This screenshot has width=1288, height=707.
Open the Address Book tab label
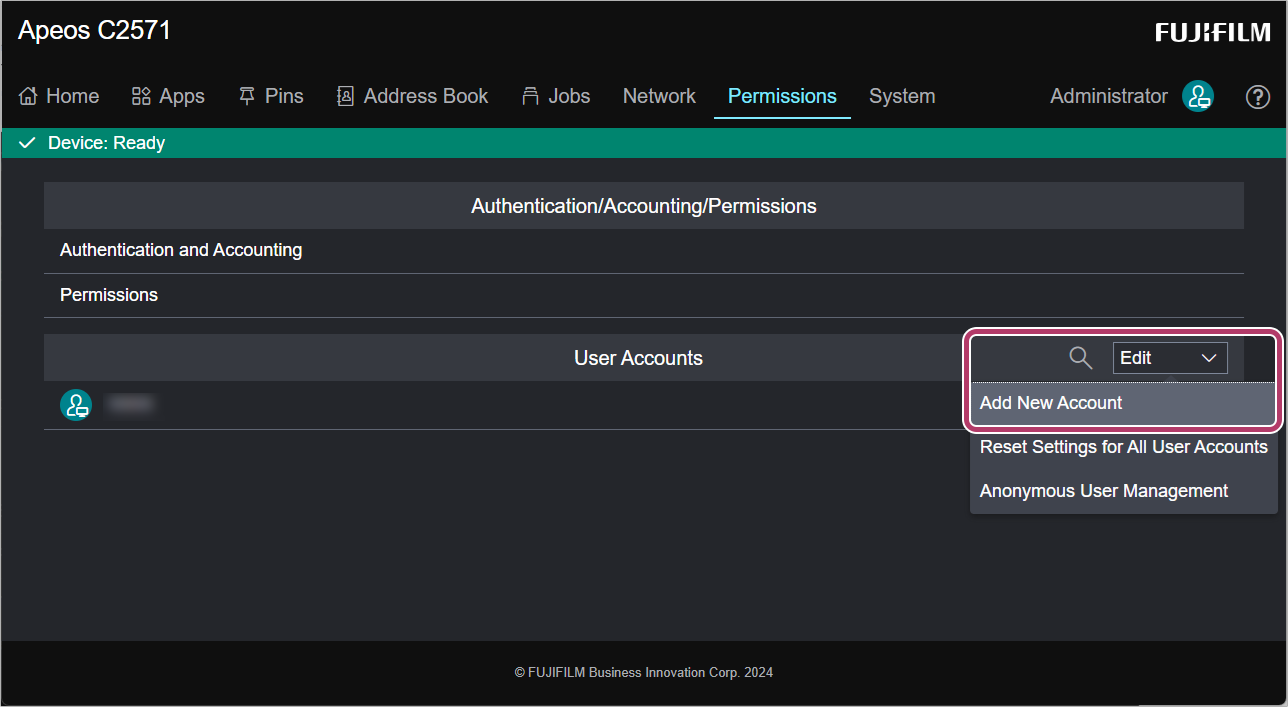(426, 96)
